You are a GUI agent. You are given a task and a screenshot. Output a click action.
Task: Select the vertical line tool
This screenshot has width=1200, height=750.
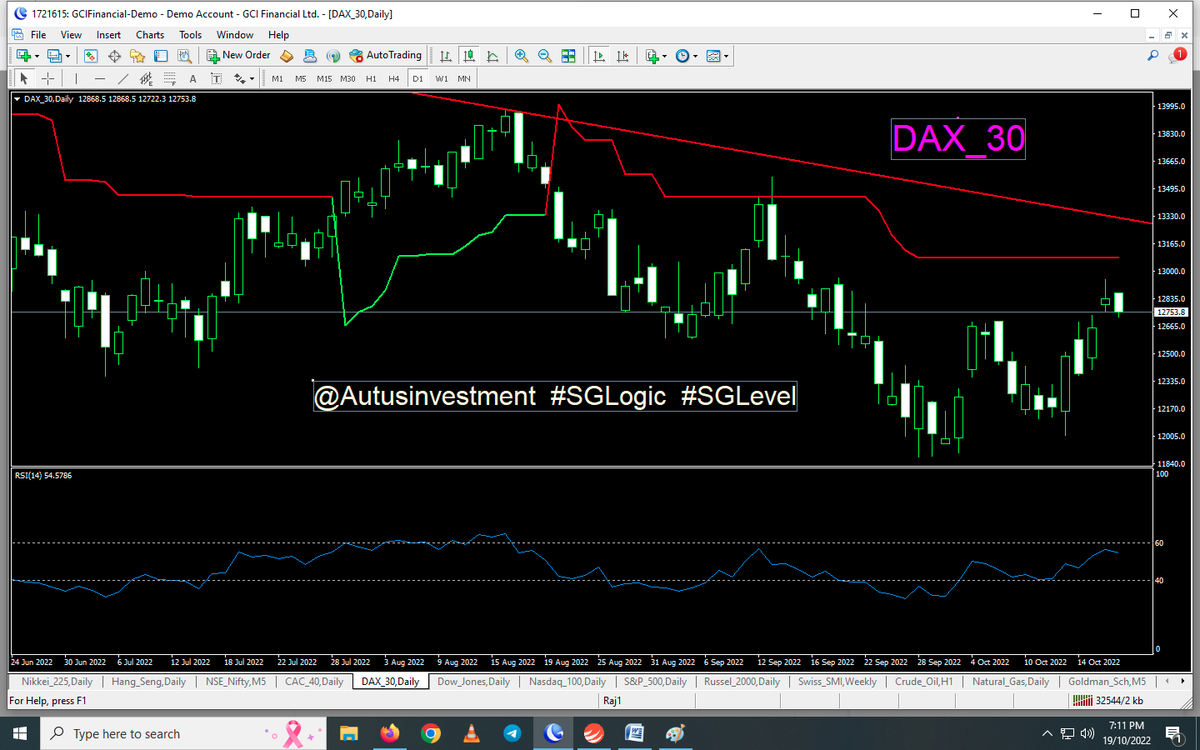[x=76, y=78]
